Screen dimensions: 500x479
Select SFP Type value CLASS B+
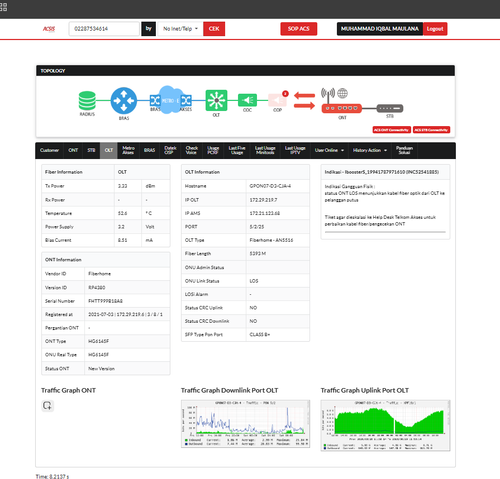(x=260, y=334)
